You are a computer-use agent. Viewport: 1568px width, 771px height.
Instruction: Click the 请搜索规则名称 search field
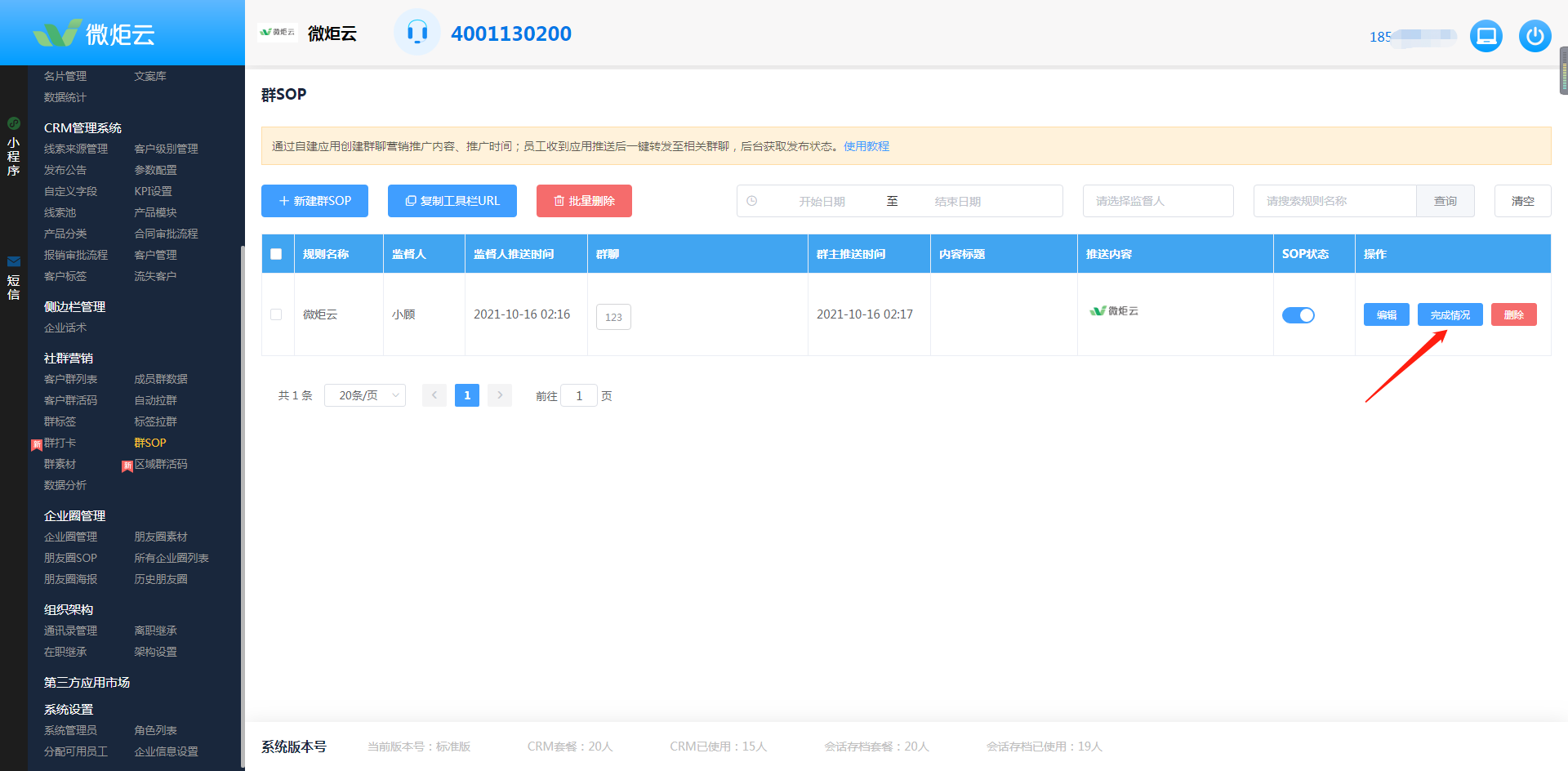point(1335,201)
